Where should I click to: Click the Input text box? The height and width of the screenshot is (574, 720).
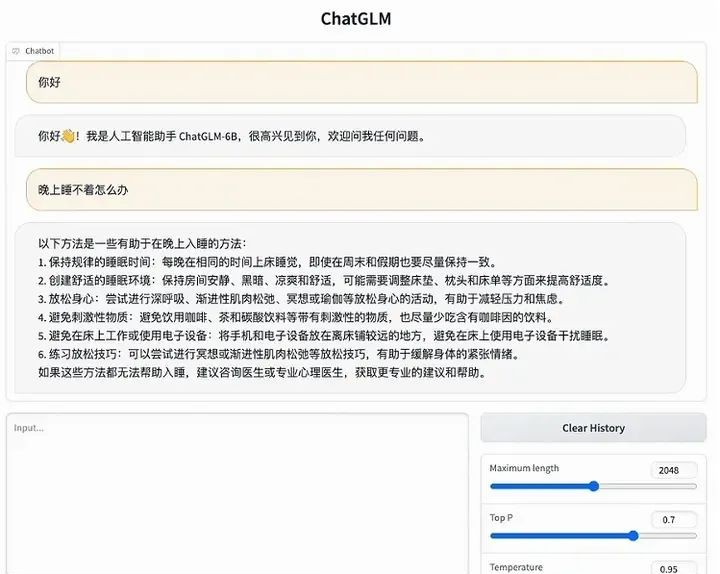point(237,494)
